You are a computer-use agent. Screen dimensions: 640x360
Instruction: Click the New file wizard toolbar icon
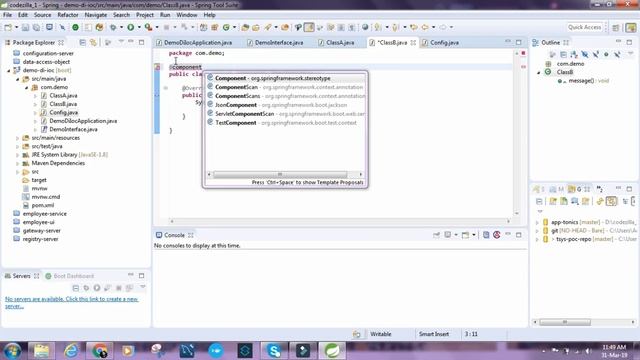tap(8, 27)
